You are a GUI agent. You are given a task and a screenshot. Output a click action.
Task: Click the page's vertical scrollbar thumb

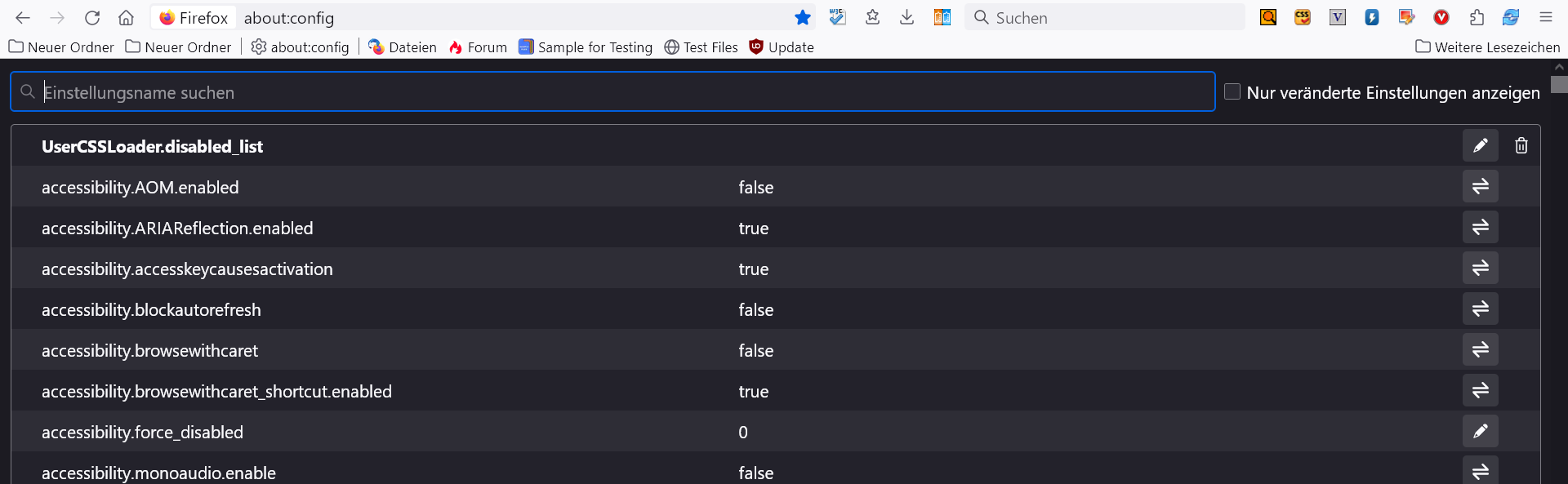pos(1559,85)
